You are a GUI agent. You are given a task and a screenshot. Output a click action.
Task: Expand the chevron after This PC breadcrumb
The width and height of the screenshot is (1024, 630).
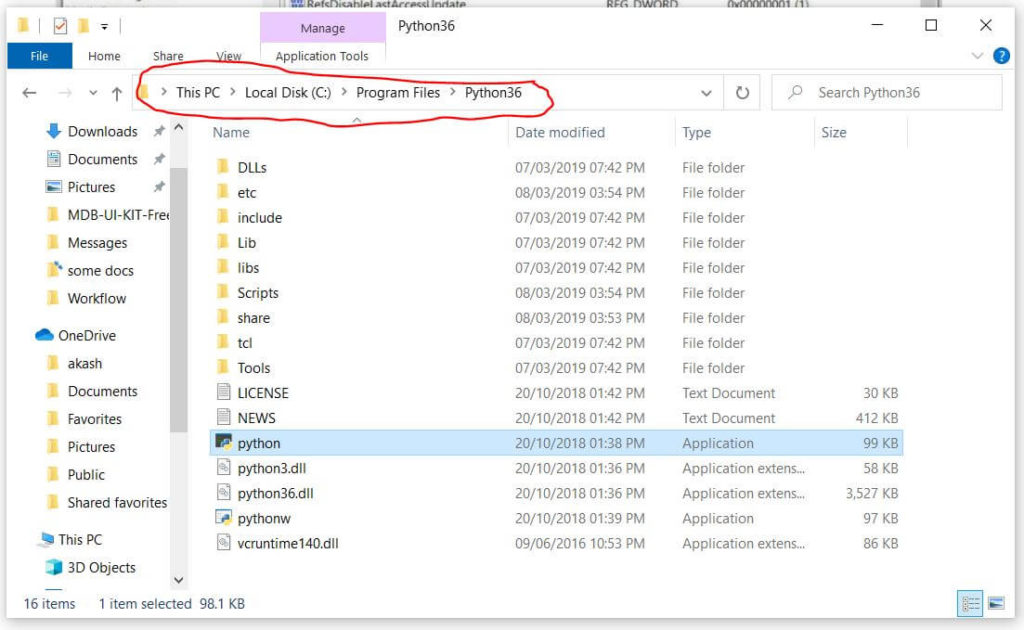click(232, 92)
